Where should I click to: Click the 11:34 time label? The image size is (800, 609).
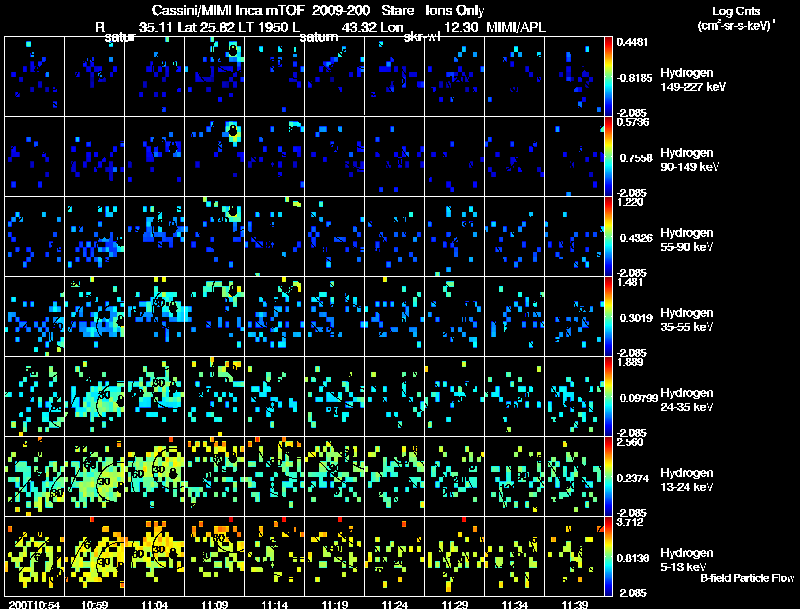(x=515, y=605)
